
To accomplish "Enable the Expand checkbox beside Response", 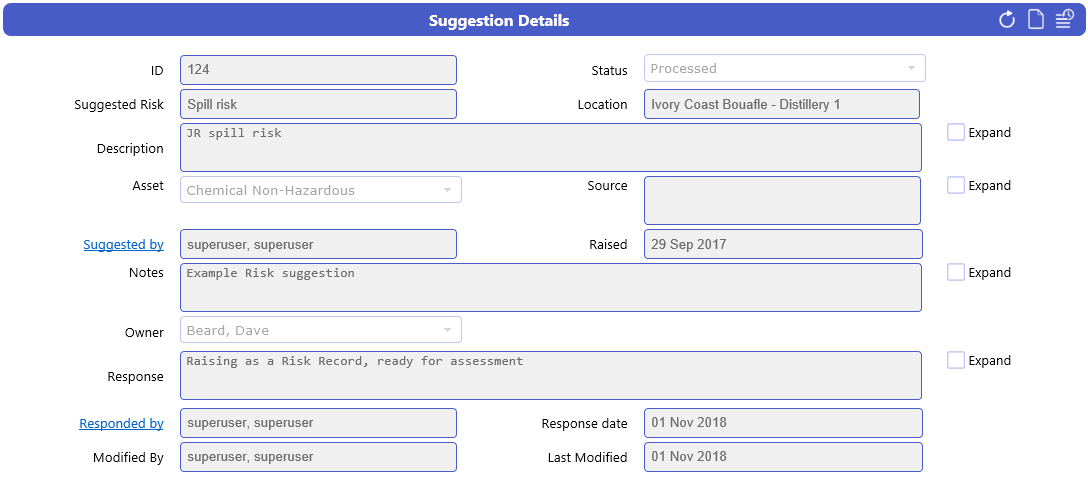I will pos(955,360).
